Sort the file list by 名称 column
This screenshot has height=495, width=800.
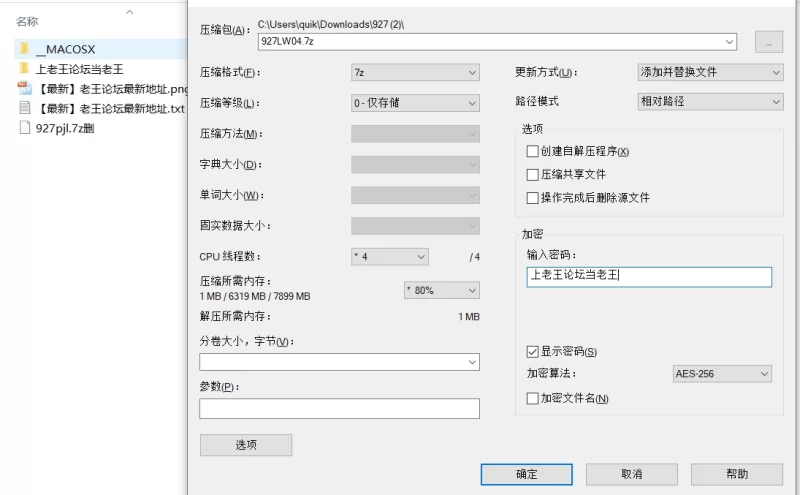(x=27, y=21)
